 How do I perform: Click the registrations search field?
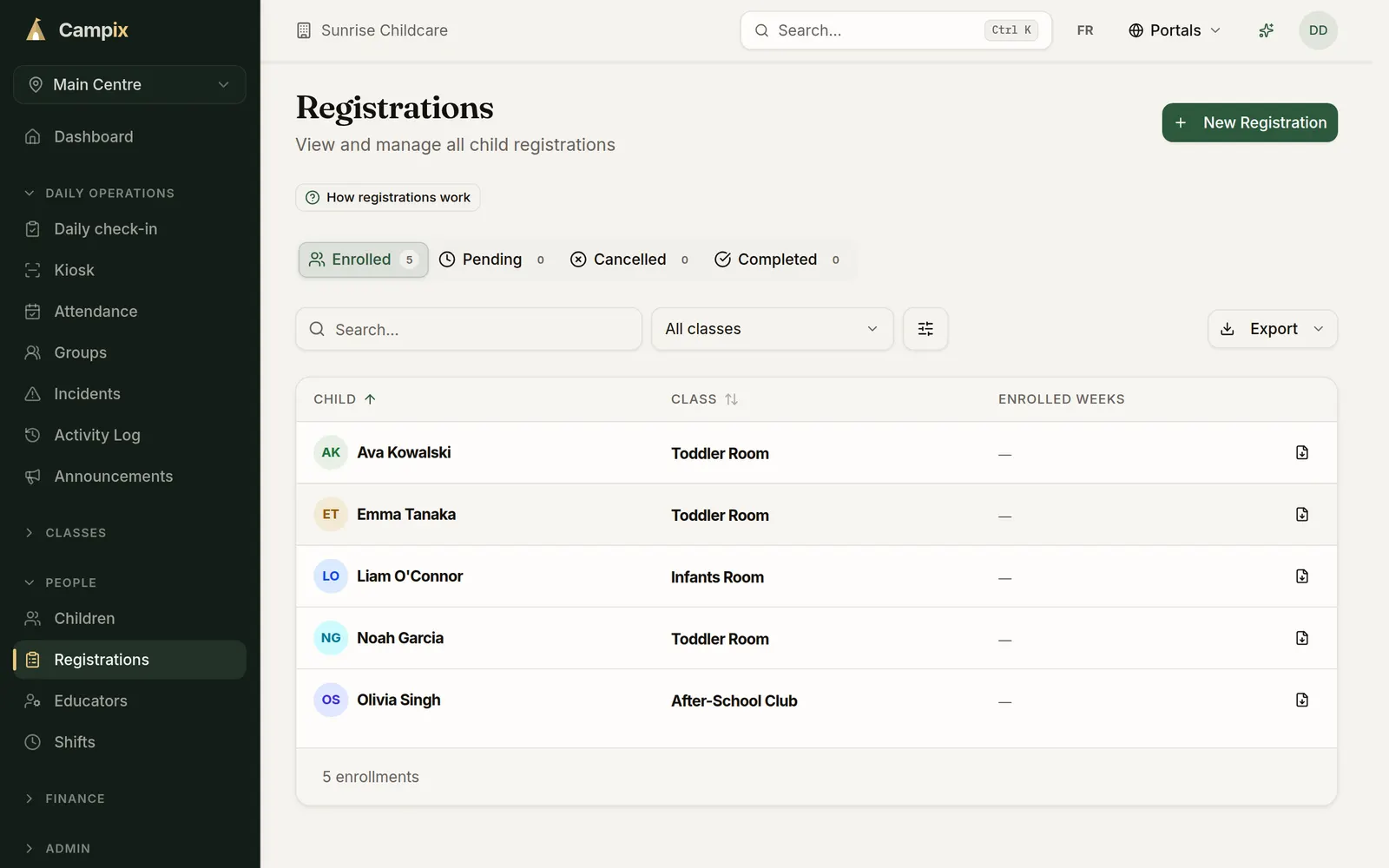click(469, 329)
